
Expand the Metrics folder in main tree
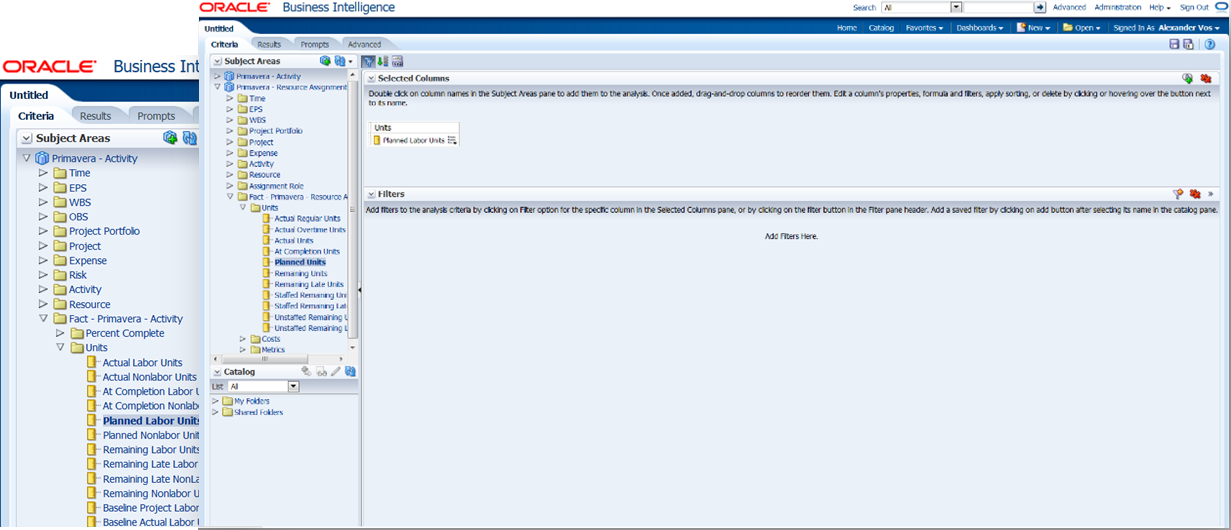242,350
